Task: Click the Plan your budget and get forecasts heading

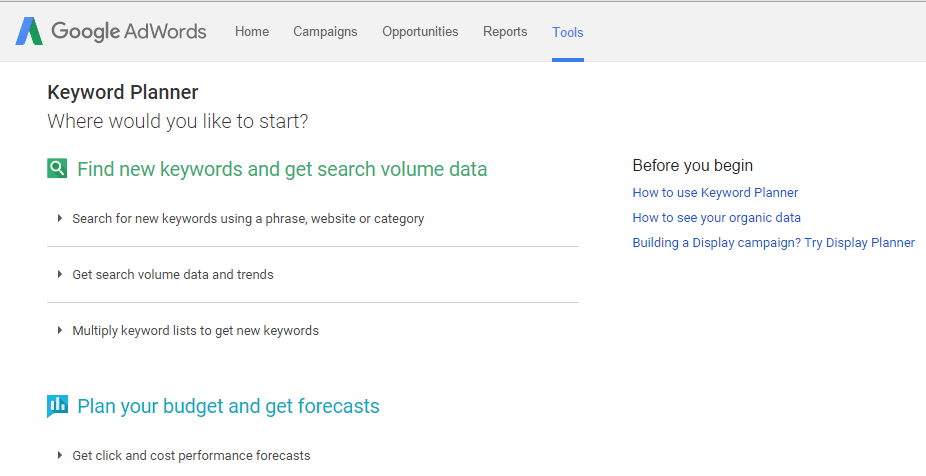Action: pos(228,406)
